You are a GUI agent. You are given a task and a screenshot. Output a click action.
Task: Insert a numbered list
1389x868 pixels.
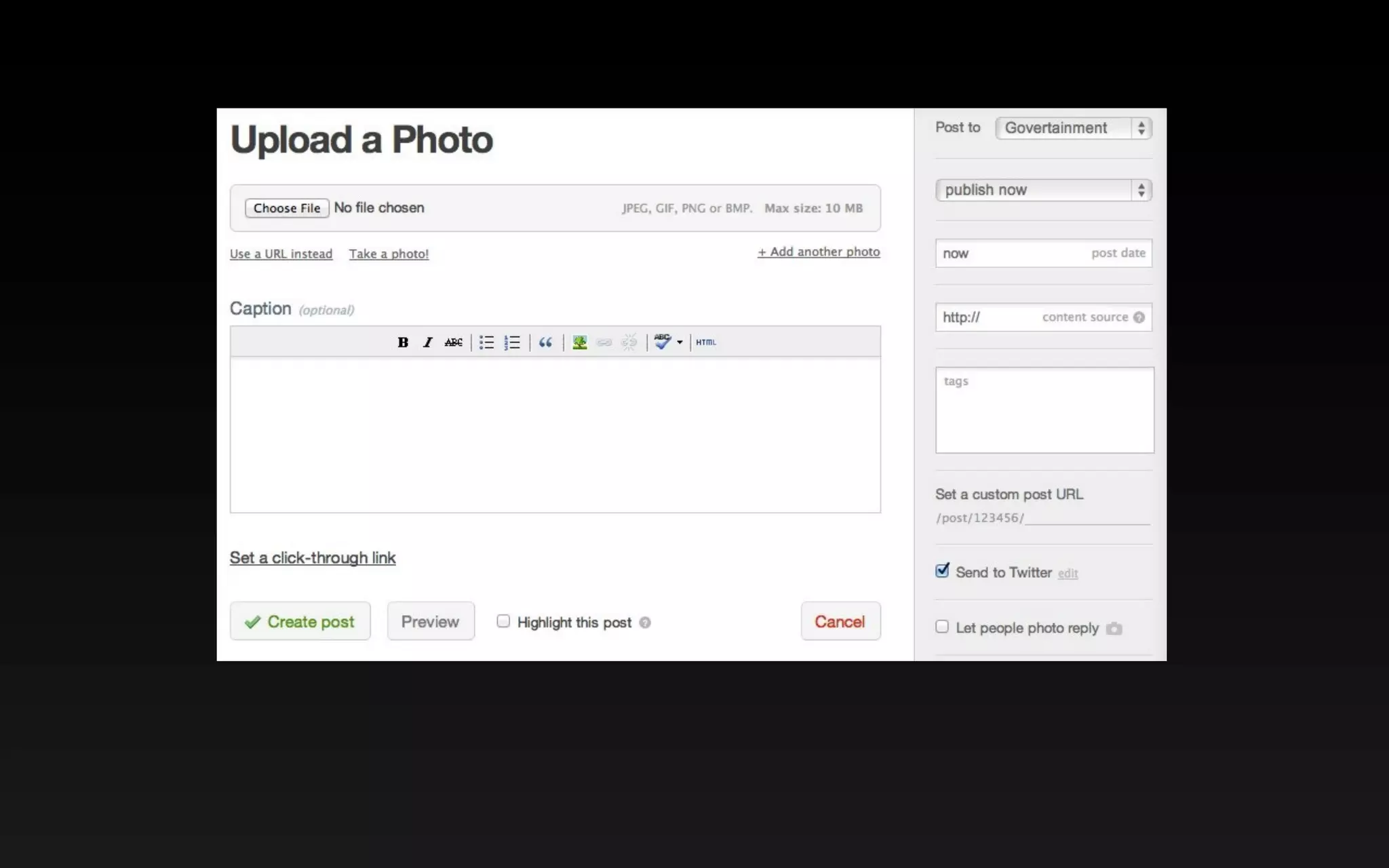(512, 342)
